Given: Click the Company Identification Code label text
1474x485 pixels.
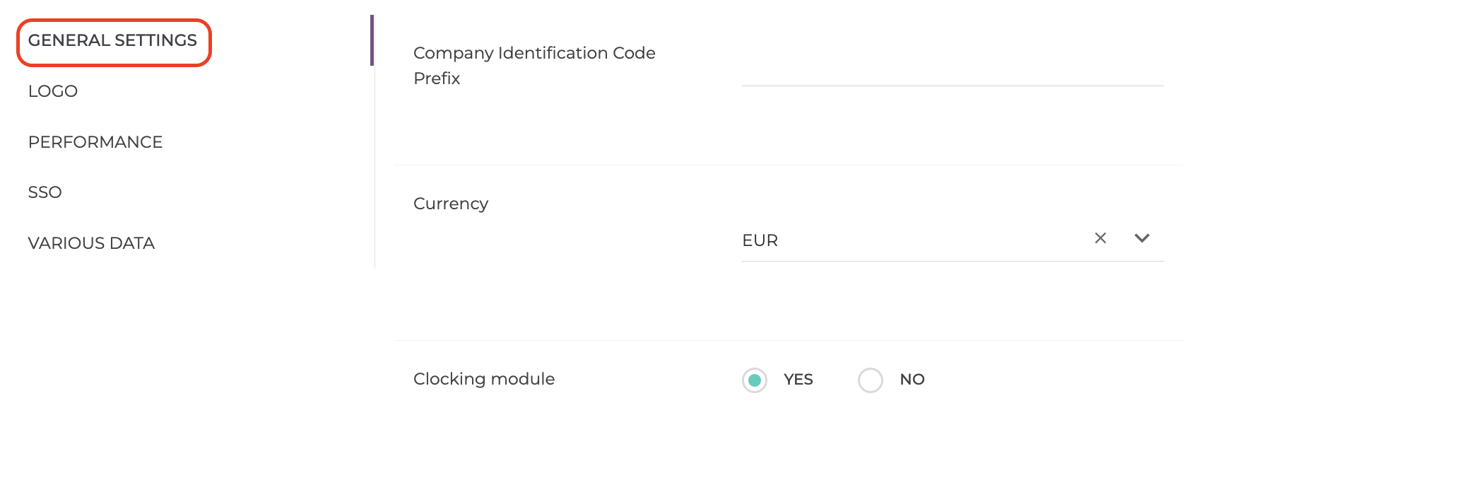Looking at the screenshot, I should coord(534,53).
